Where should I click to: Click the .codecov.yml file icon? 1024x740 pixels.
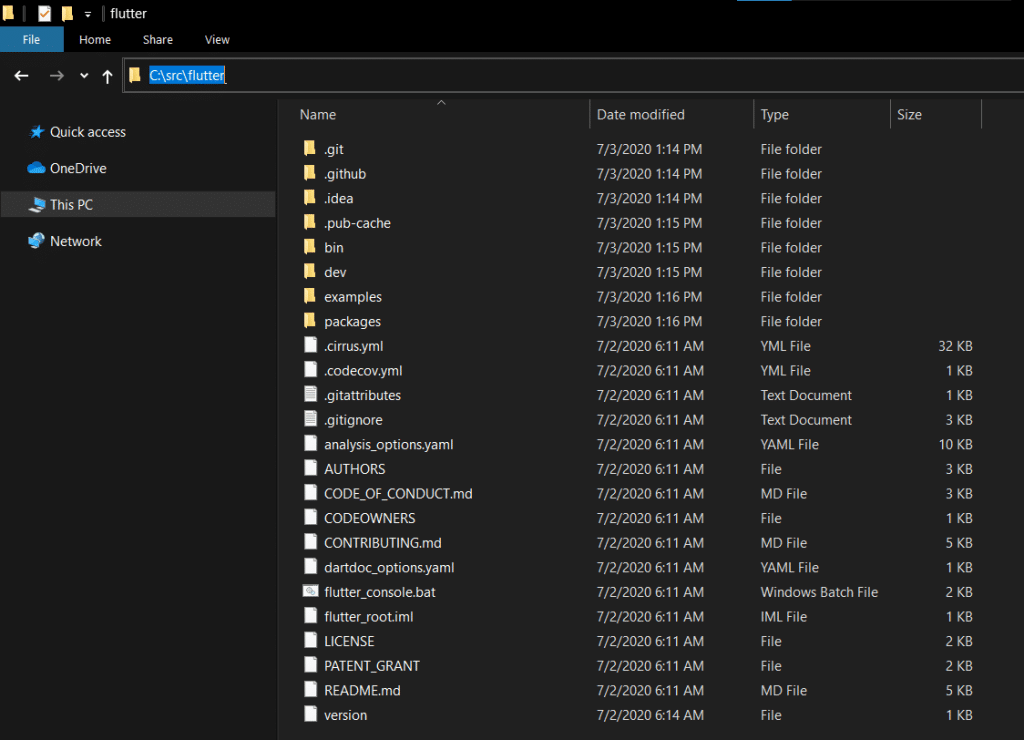pyautogui.click(x=310, y=370)
